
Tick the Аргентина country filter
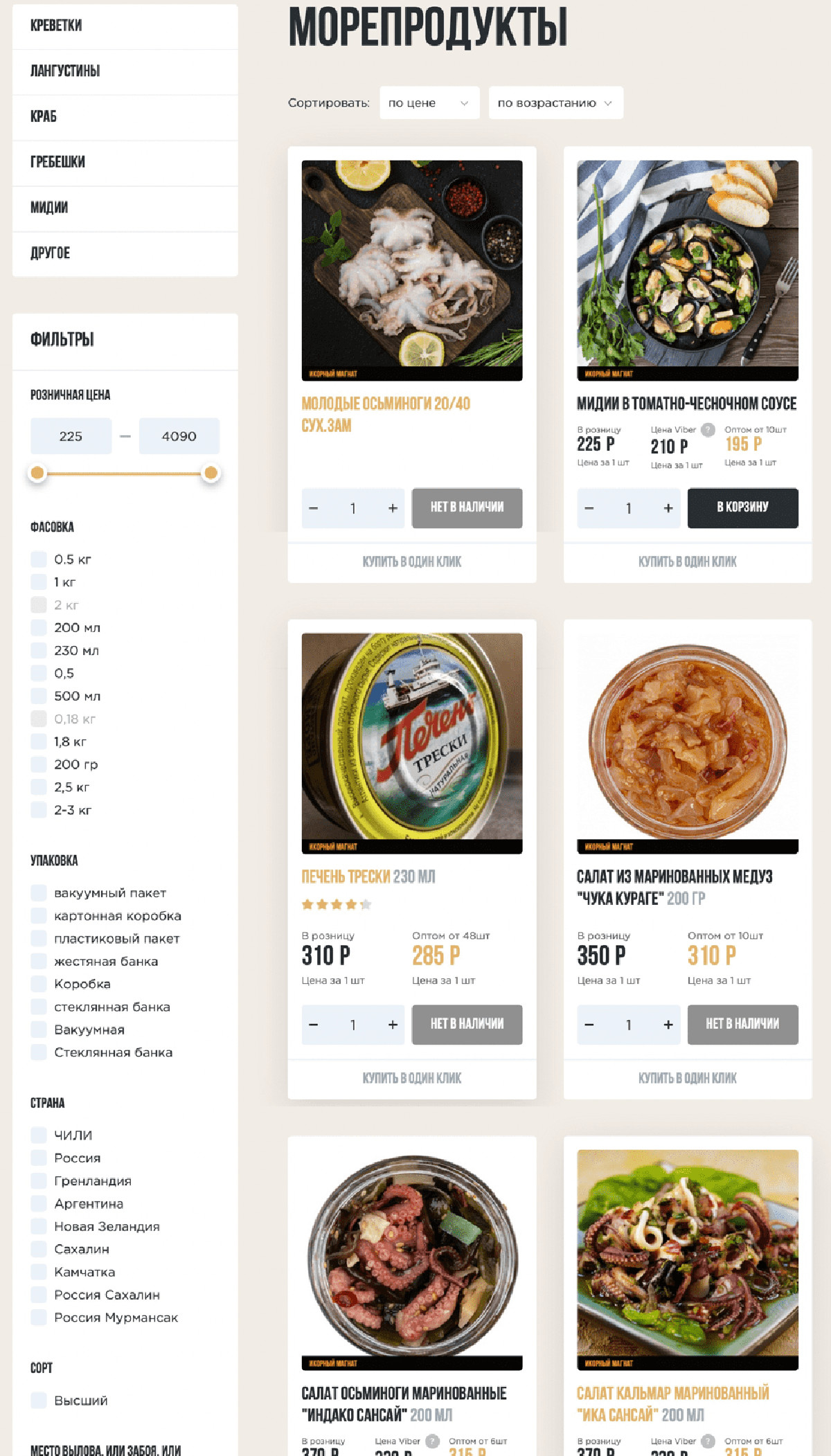pos(39,1204)
